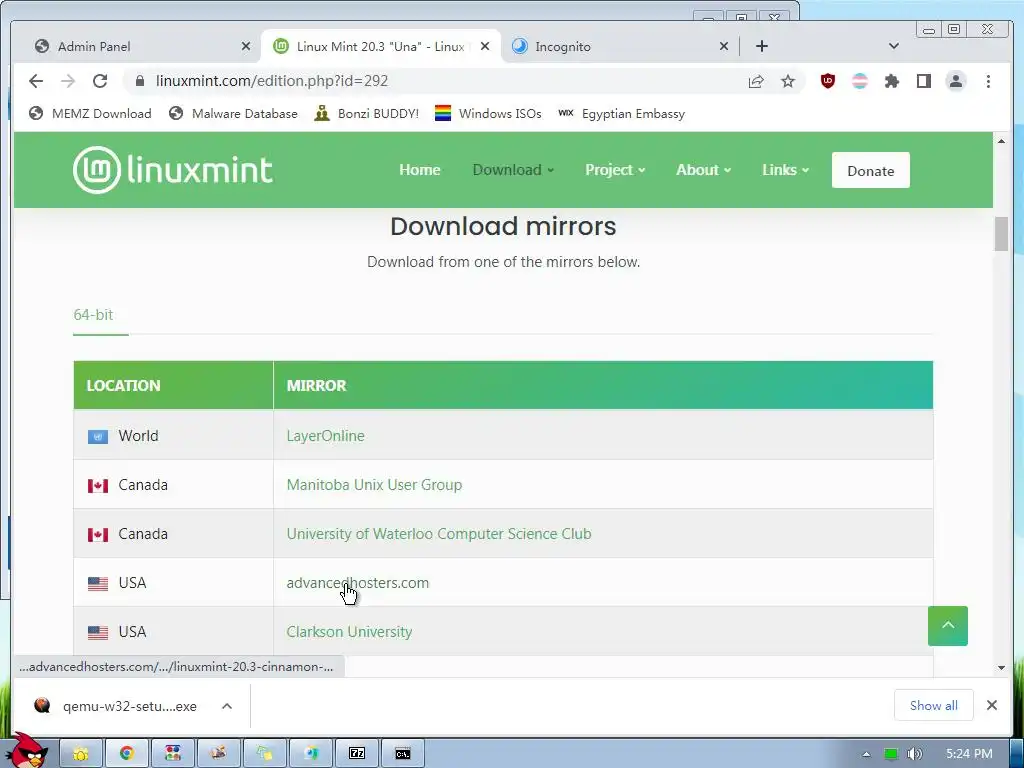Select the 64-bit tab
Screen dimensions: 1024x768
click(x=93, y=315)
